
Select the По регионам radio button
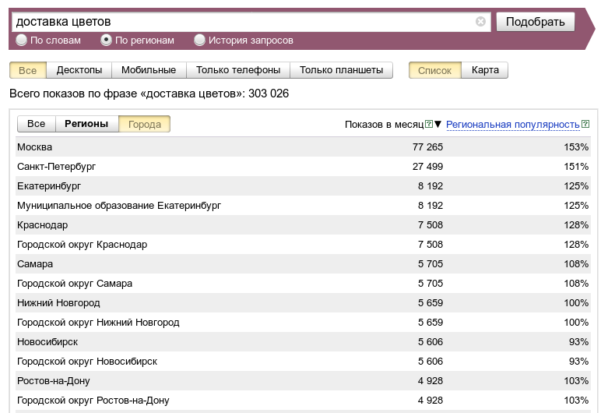pos(106,40)
